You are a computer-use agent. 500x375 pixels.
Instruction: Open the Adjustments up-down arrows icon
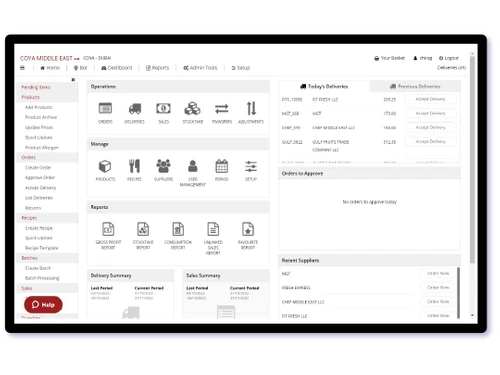point(251,109)
